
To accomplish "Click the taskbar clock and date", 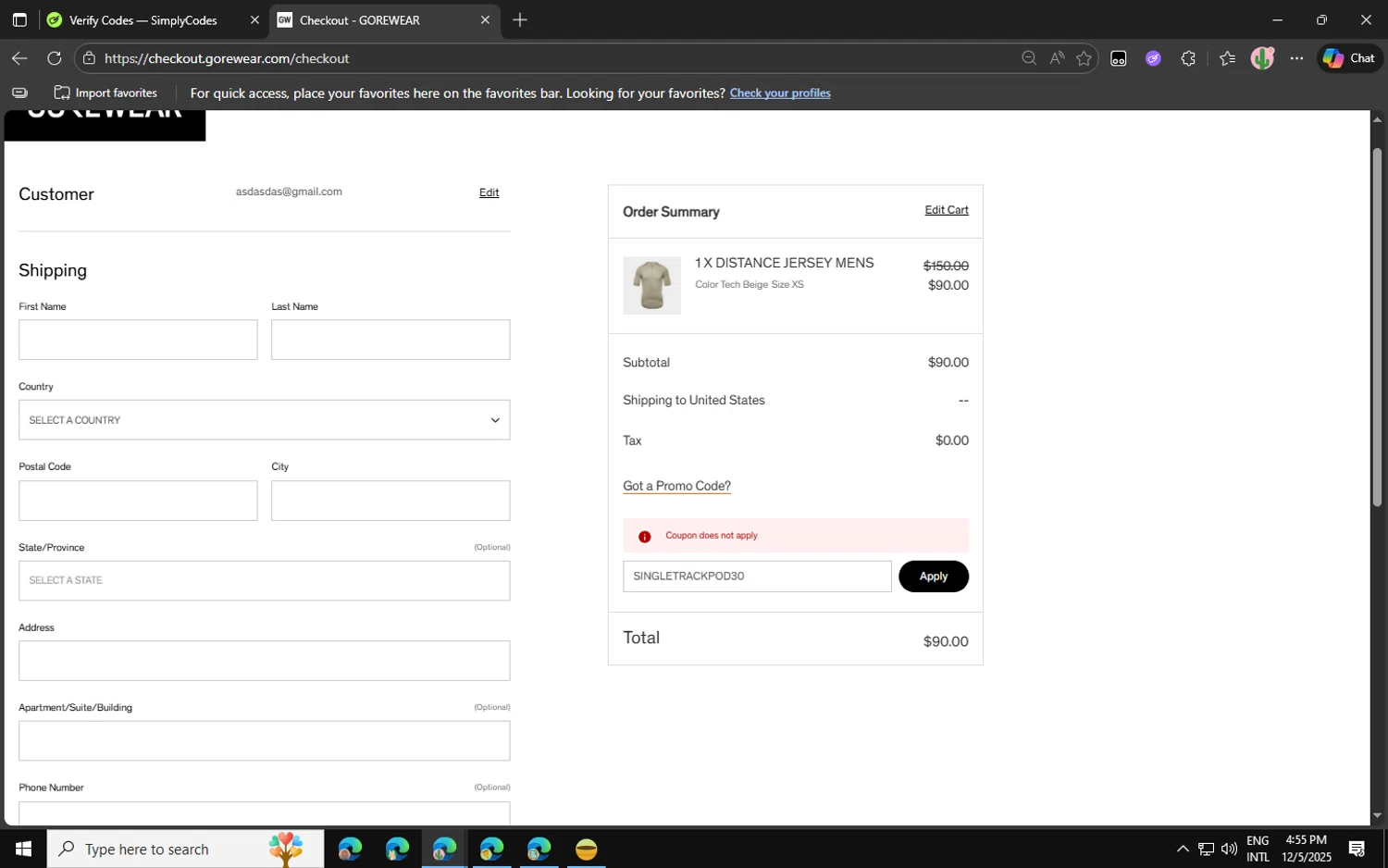I will (1307, 849).
